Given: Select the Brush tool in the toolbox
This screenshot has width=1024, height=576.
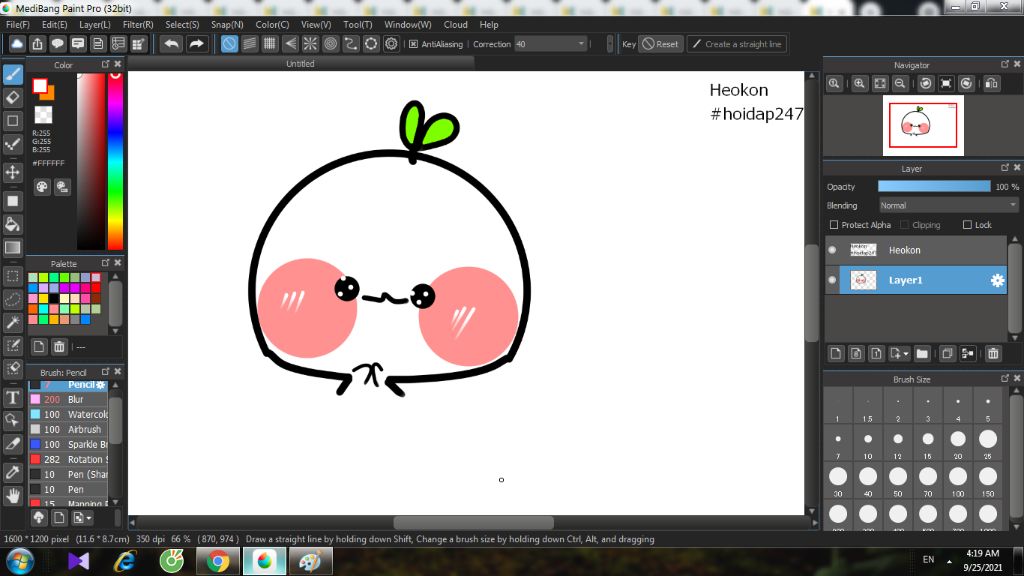Looking at the screenshot, I should coord(12,74).
